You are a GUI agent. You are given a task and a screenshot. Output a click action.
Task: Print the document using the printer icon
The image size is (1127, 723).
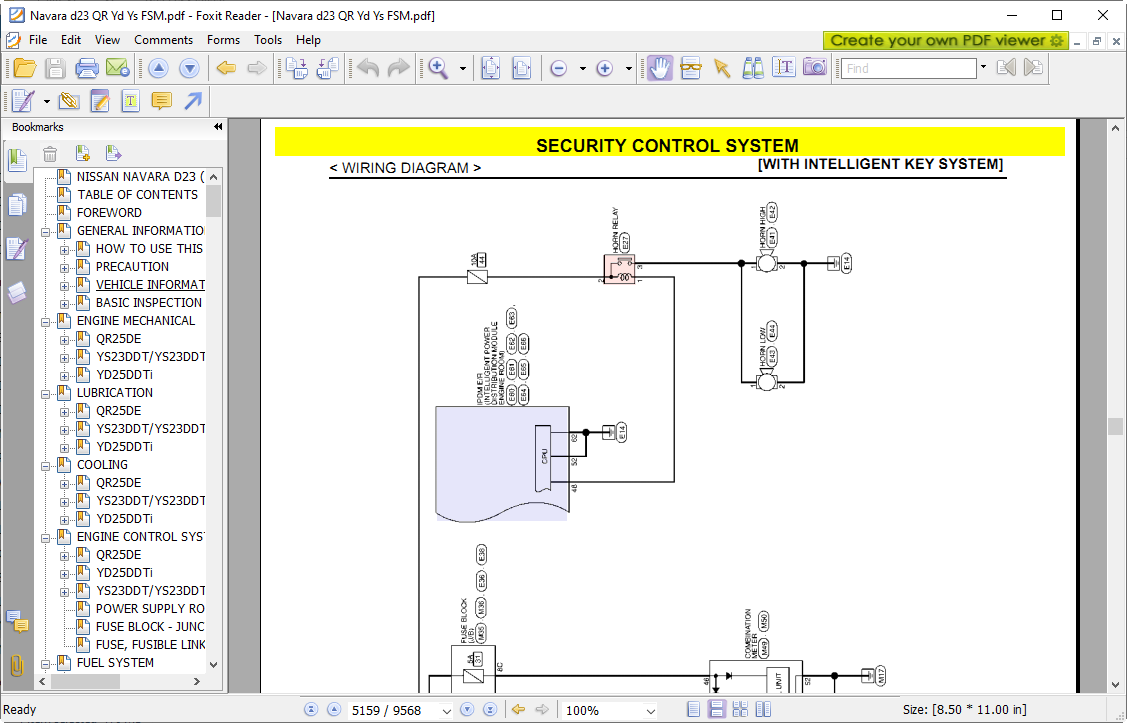pyautogui.click(x=87, y=68)
